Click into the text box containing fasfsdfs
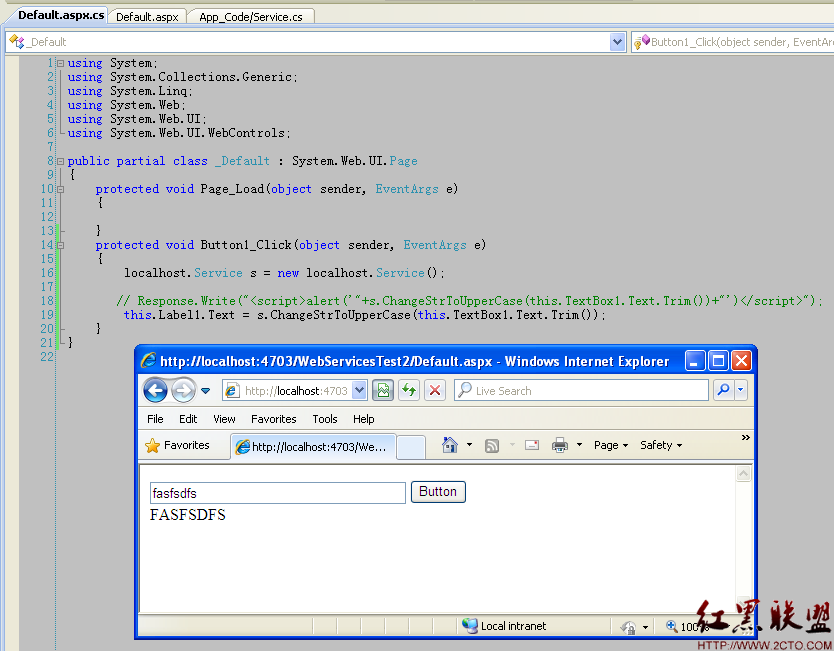 point(278,493)
